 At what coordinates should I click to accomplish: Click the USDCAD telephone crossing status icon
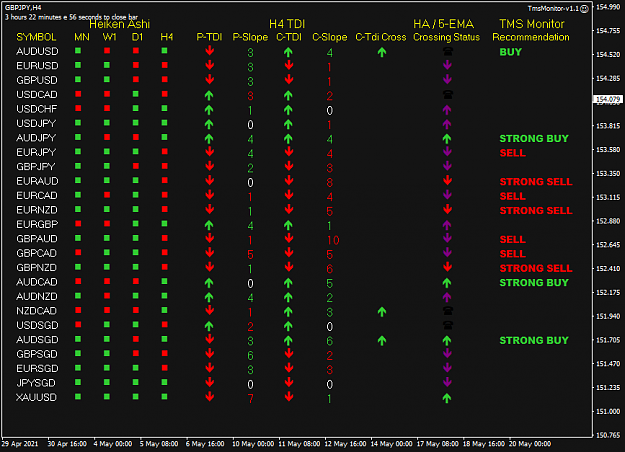(x=448, y=94)
